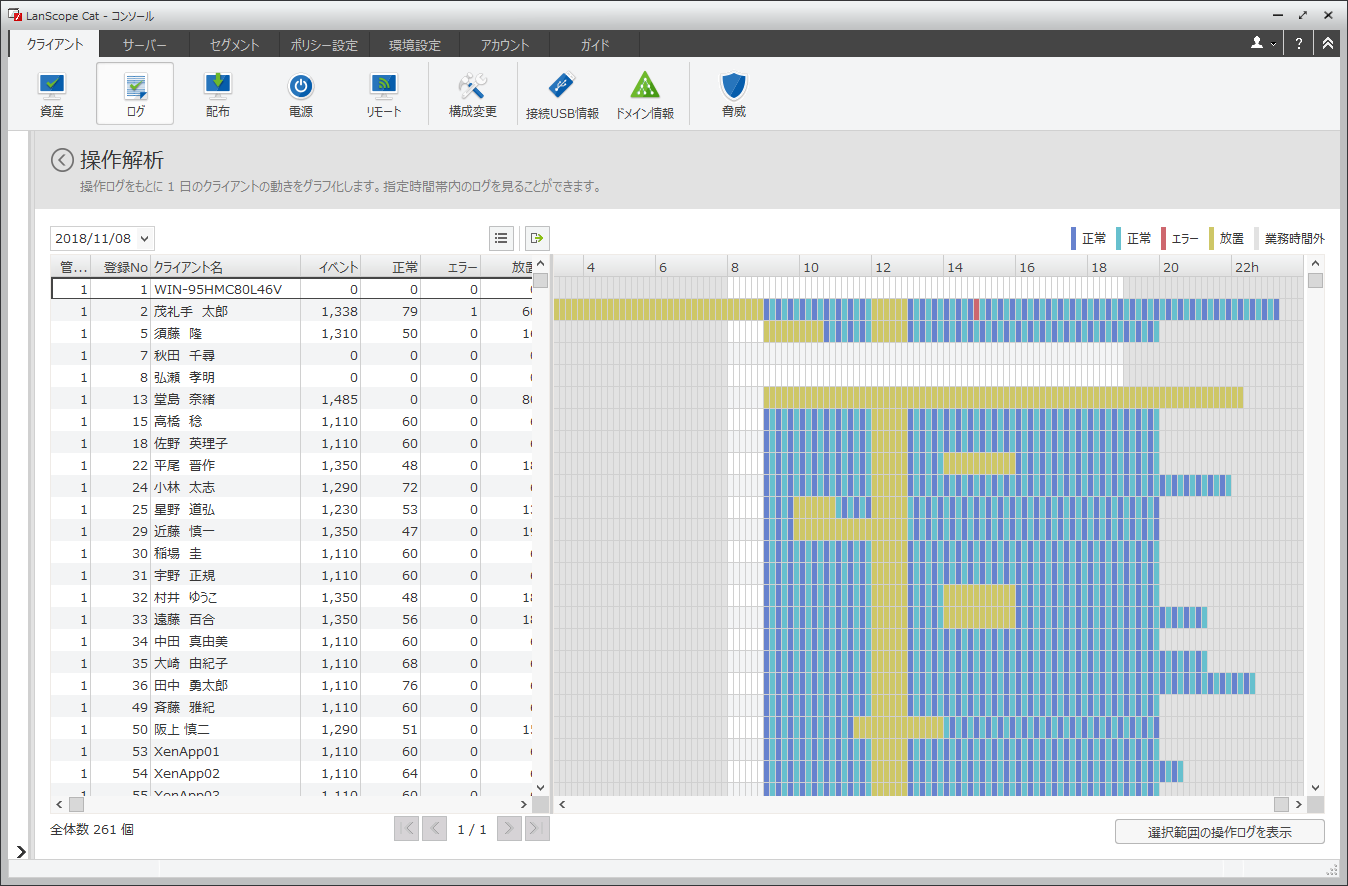This screenshot has height=886, width=1348.
Task: Go to the first page button
Action: pyautogui.click(x=407, y=829)
